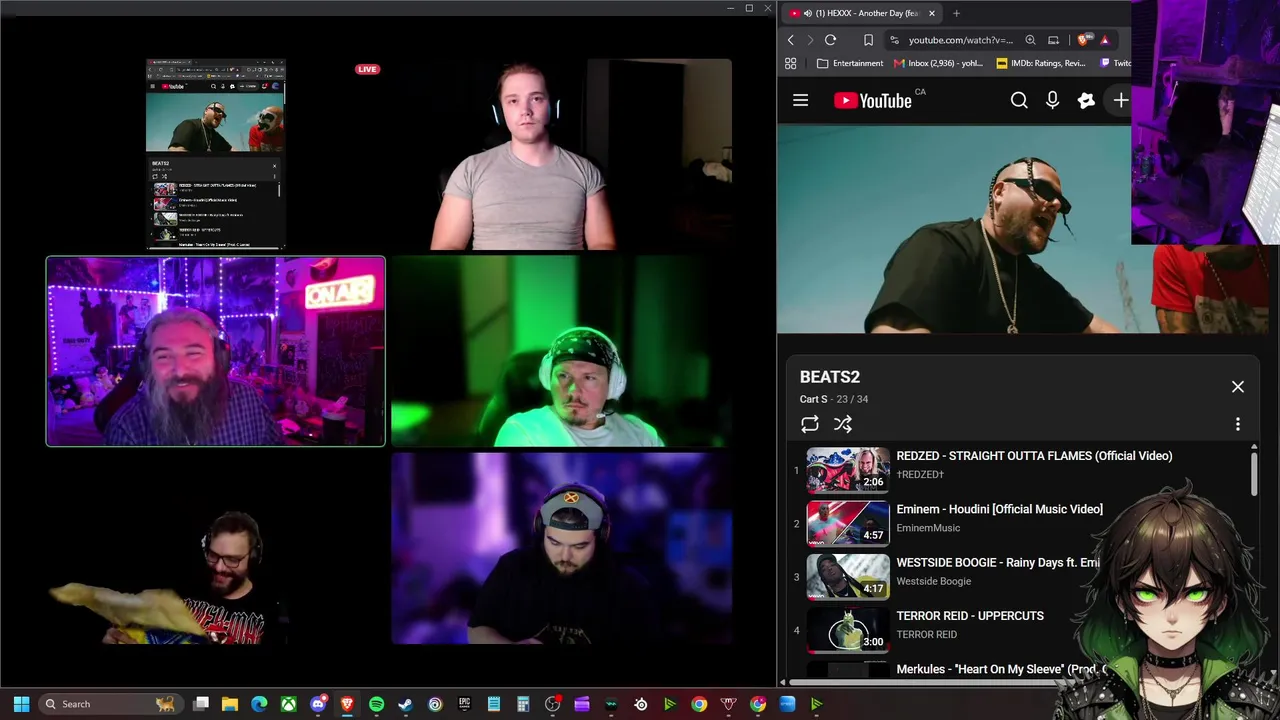Open Brave Rewards triangle icon
This screenshot has height=720, width=1280.
tap(1104, 40)
